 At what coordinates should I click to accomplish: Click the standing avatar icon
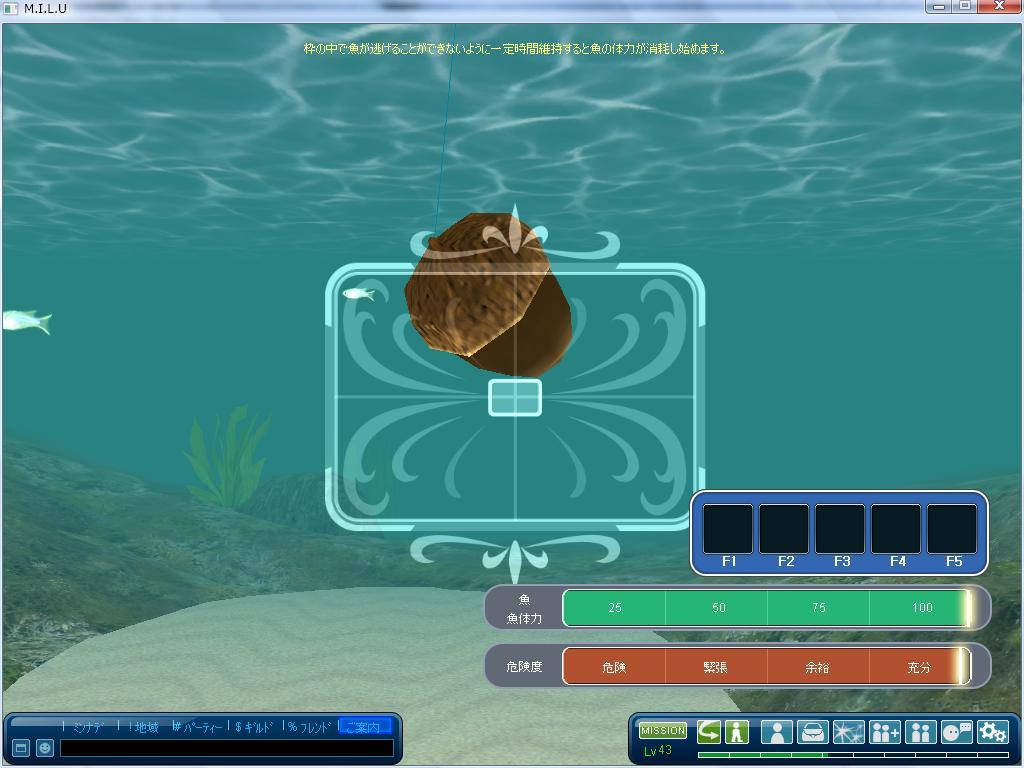pos(737,732)
